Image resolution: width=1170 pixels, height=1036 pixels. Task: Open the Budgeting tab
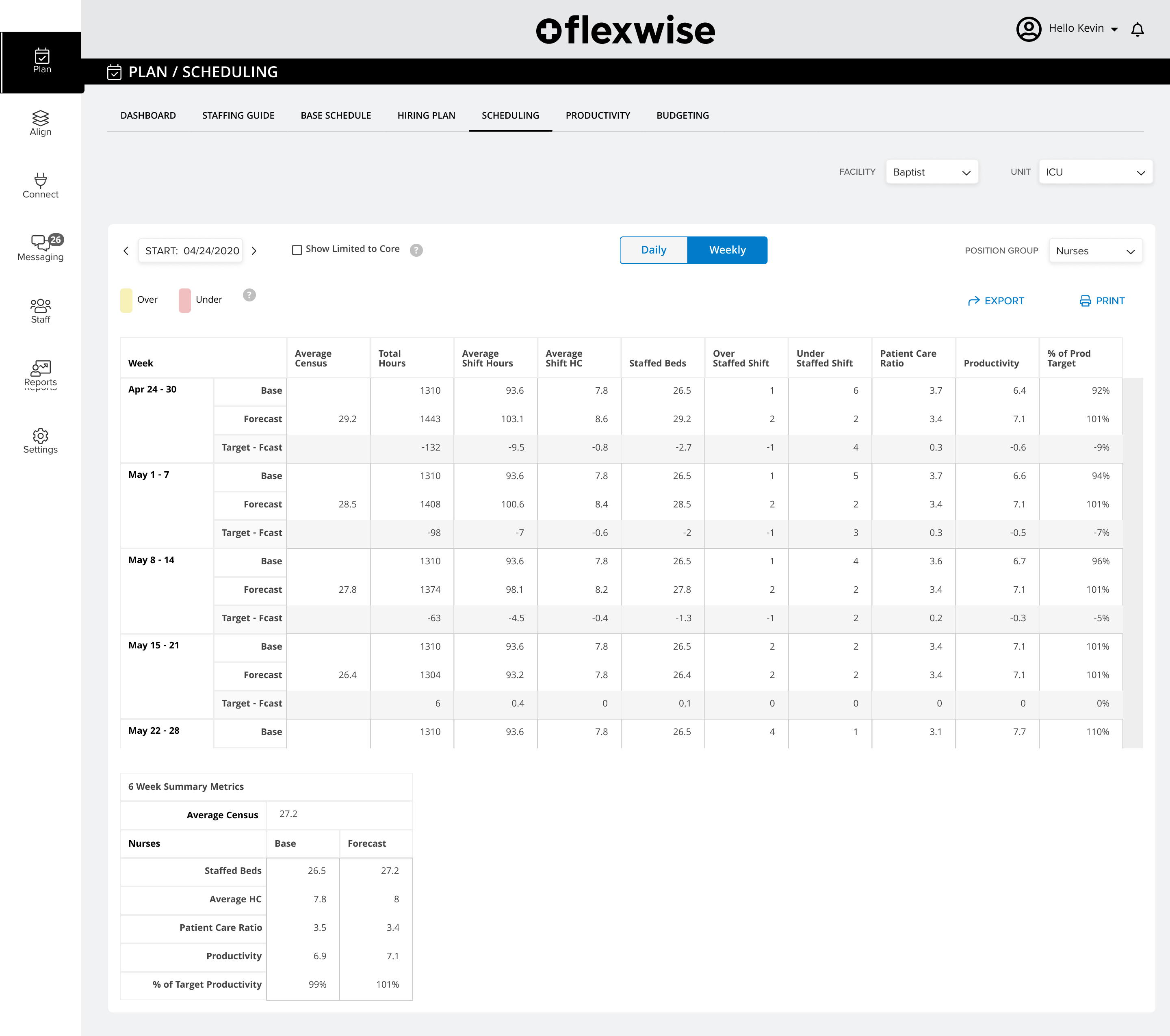click(682, 116)
